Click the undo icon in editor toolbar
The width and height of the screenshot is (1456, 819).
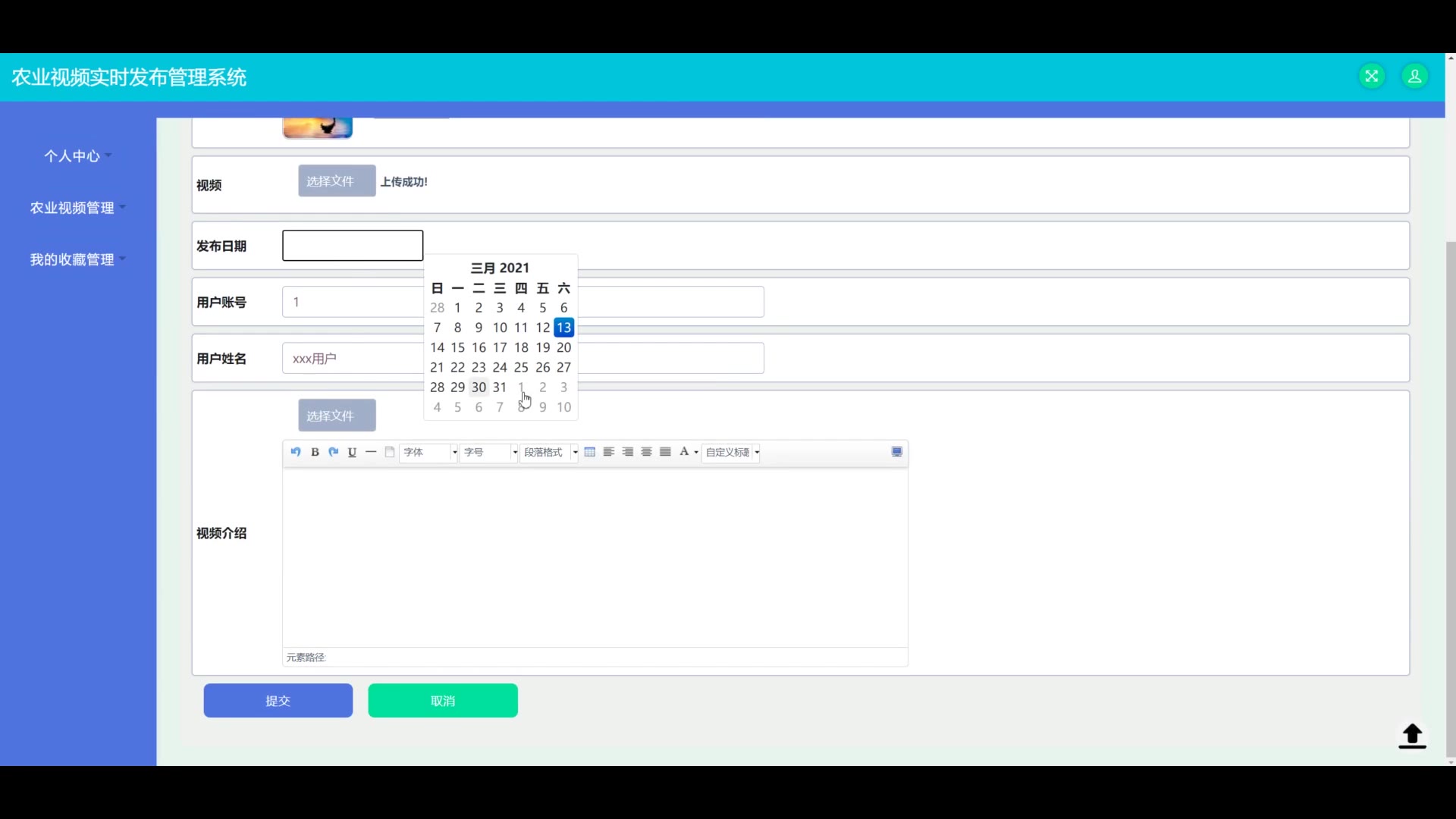(x=296, y=452)
